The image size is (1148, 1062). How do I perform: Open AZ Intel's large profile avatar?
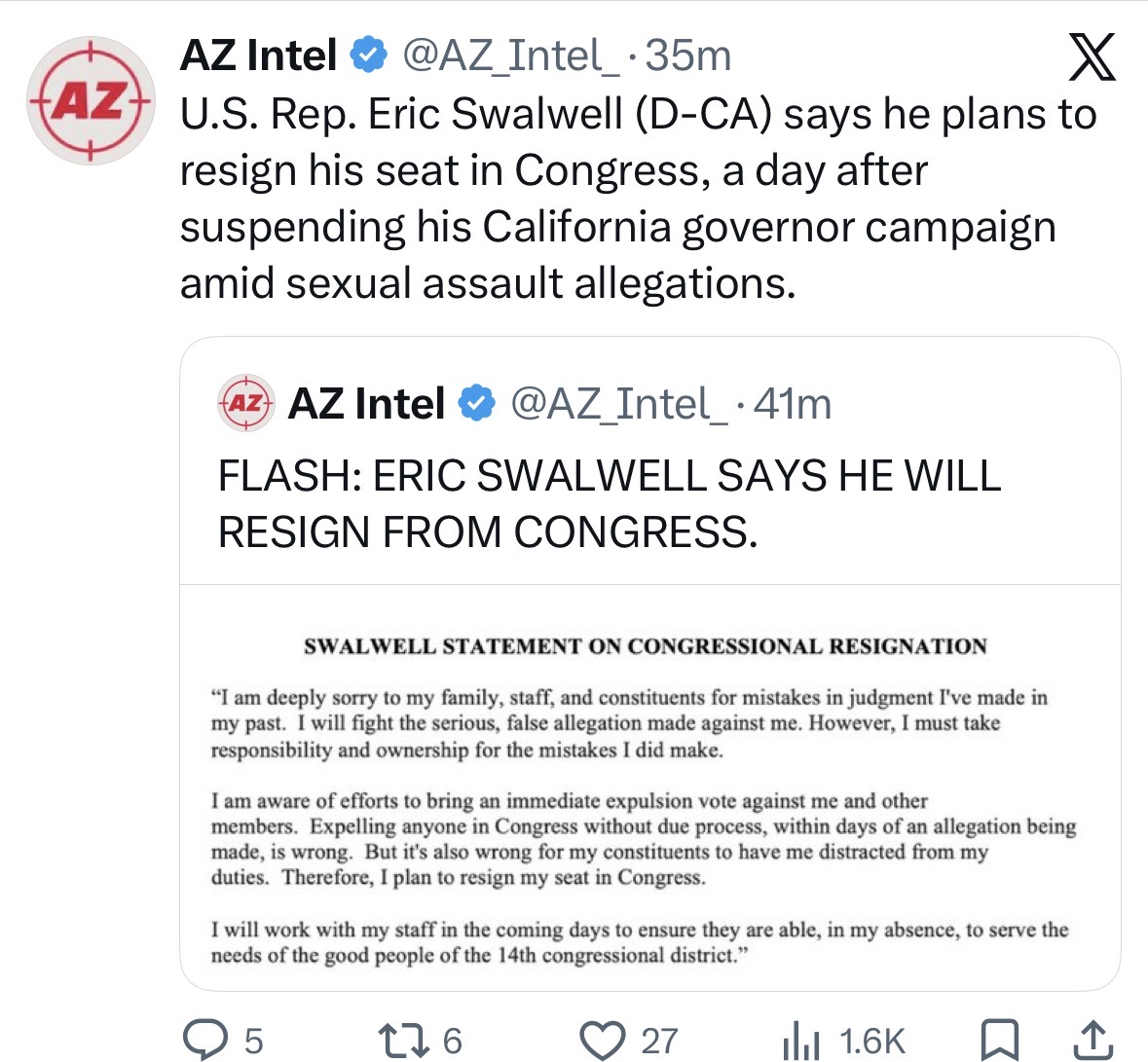[x=91, y=100]
